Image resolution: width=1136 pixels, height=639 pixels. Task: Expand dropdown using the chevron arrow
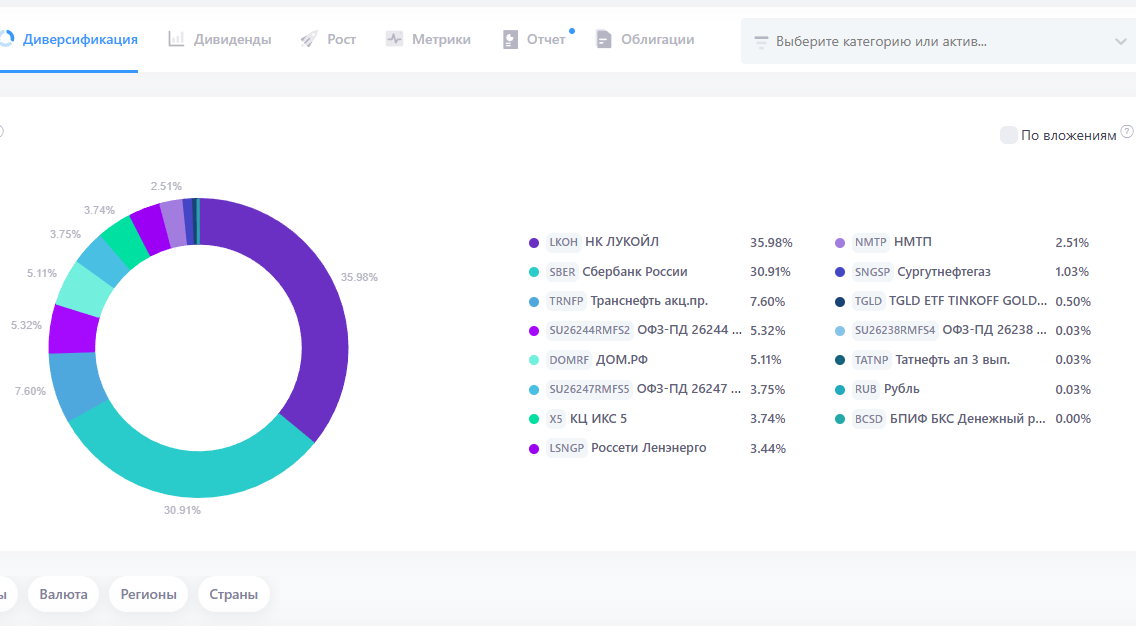(1120, 41)
